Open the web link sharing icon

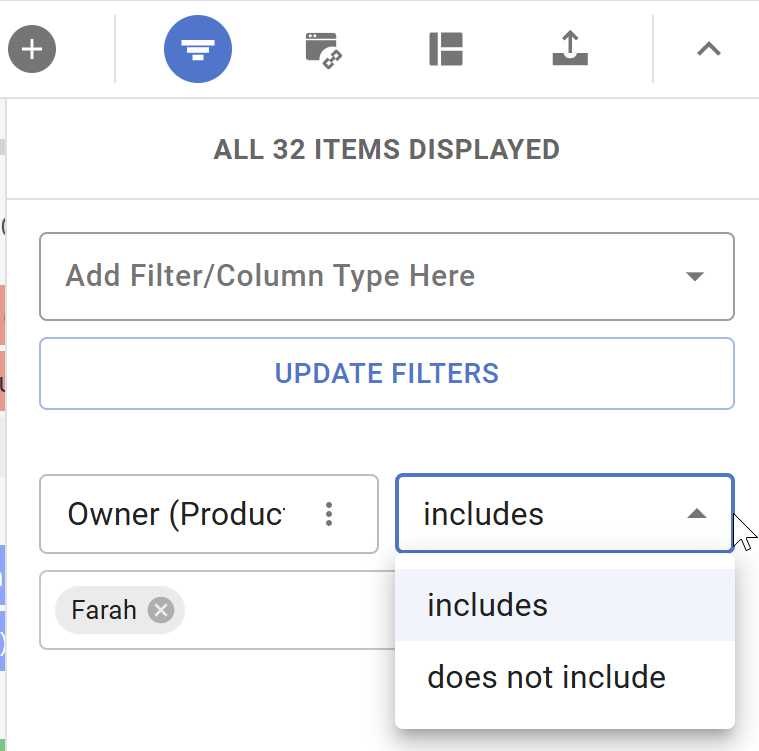coord(323,49)
